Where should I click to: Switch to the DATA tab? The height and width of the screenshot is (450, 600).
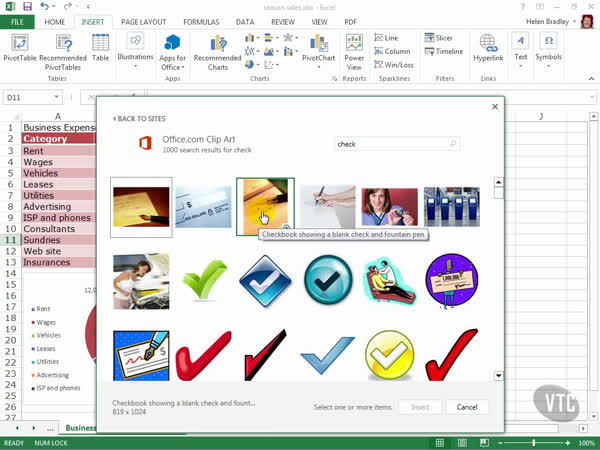pyautogui.click(x=245, y=22)
